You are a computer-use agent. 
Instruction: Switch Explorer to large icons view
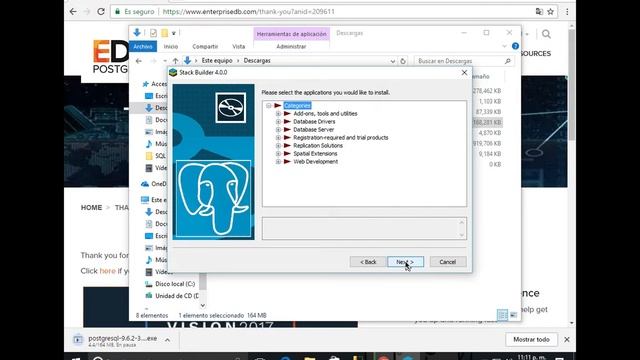pyautogui.click(x=513, y=315)
